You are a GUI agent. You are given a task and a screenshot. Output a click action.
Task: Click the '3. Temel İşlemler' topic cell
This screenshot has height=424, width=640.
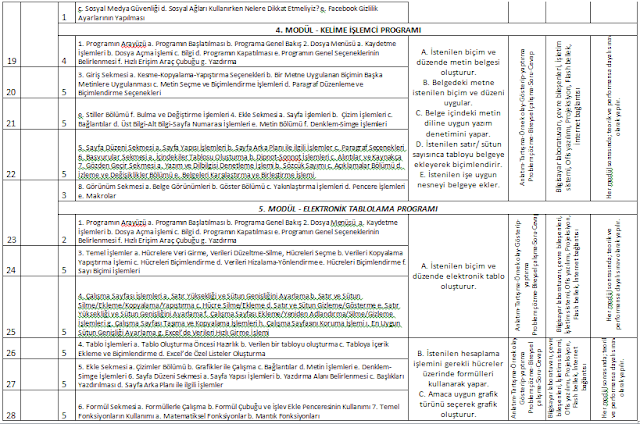pos(242,261)
